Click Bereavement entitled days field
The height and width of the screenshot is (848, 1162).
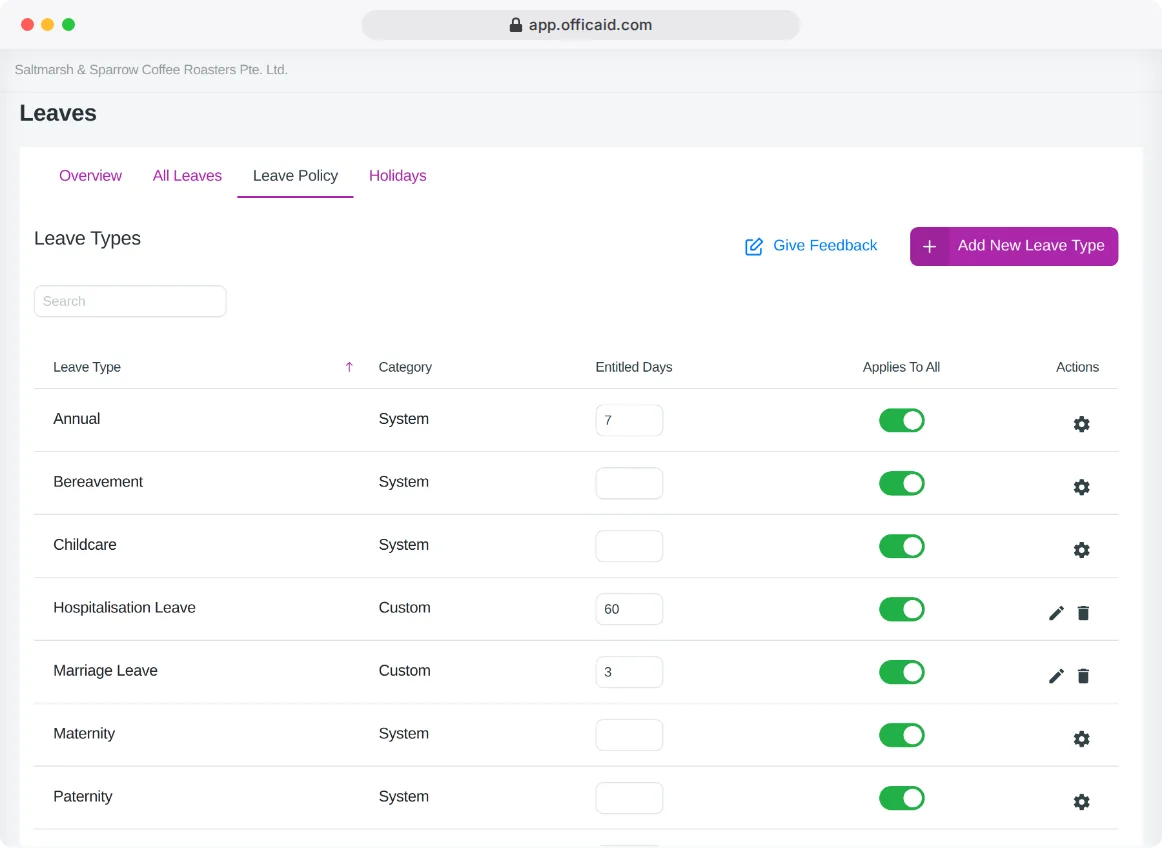[x=629, y=483]
